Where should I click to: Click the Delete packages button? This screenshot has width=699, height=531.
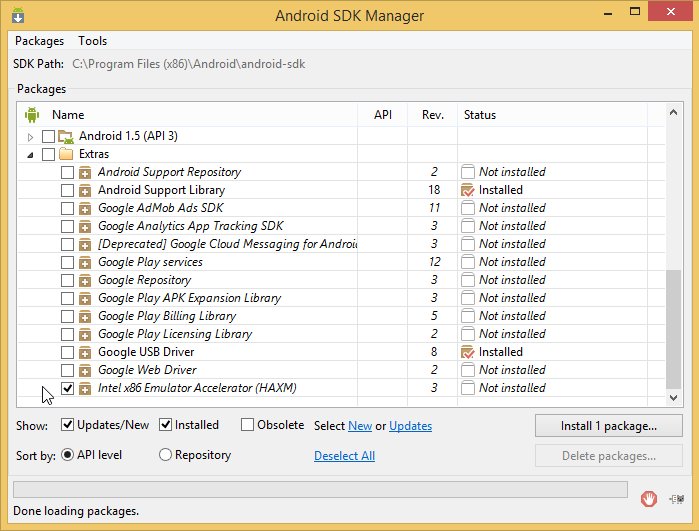pos(609,456)
